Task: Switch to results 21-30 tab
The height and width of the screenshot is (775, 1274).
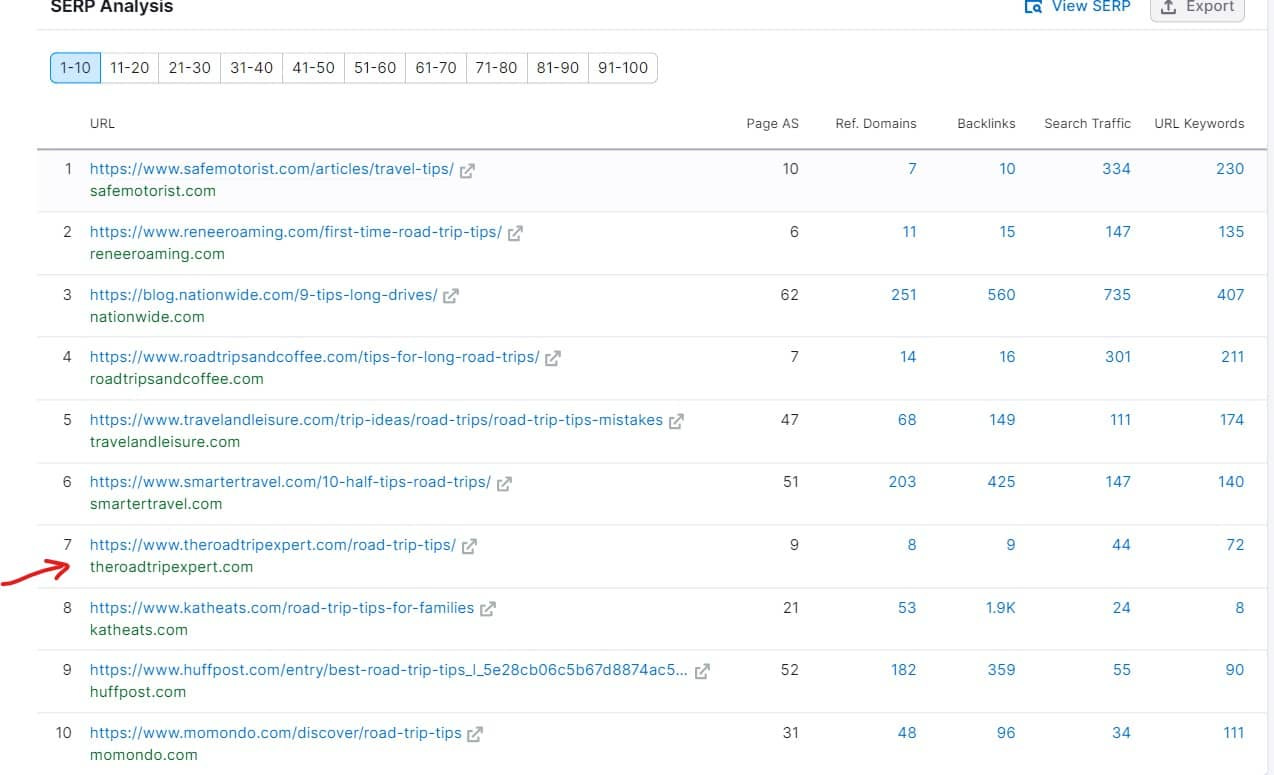Action: pyautogui.click(x=189, y=68)
